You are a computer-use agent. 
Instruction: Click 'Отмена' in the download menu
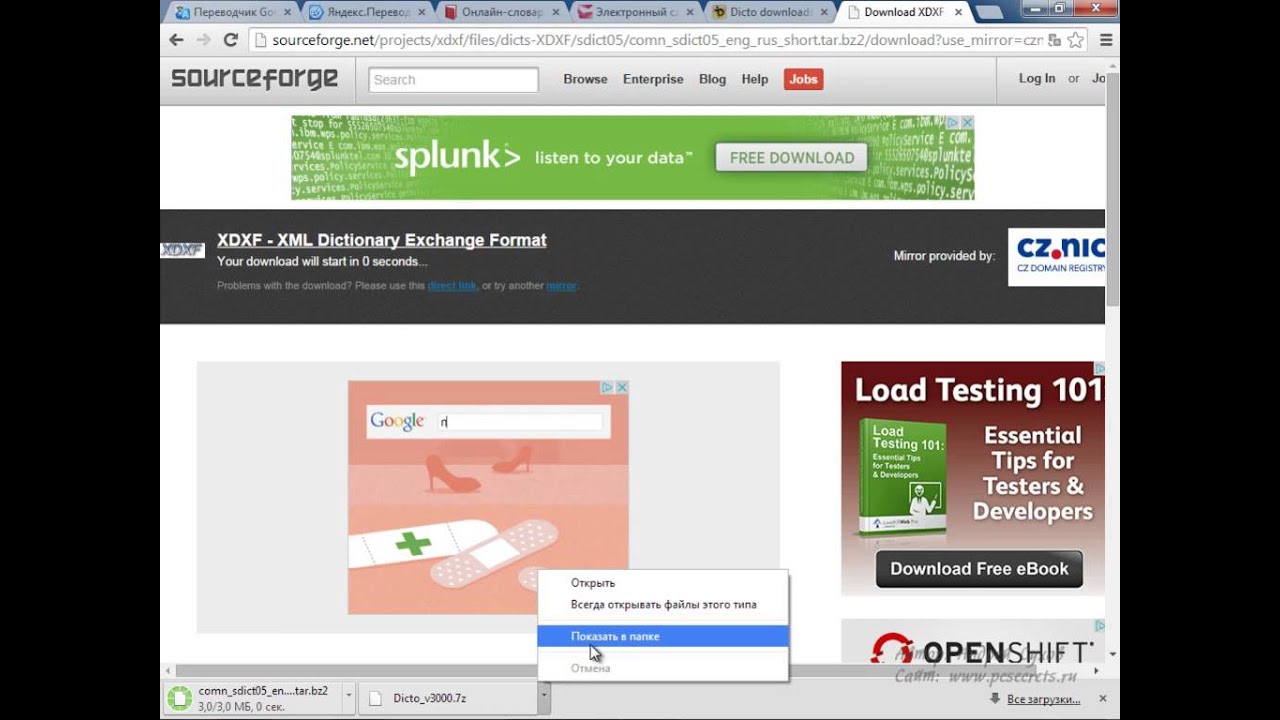pyautogui.click(x=663, y=667)
